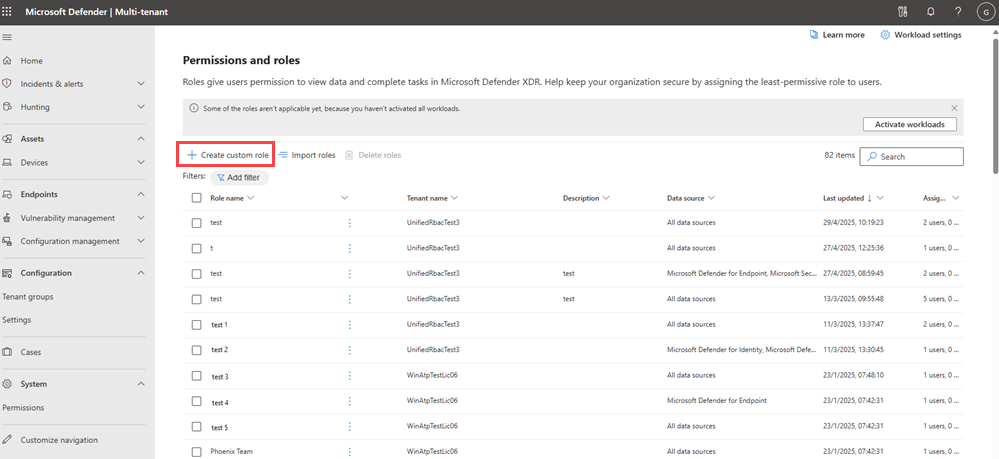999x459 pixels.
Task: Click Create custom role
Action: [x=227, y=155]
